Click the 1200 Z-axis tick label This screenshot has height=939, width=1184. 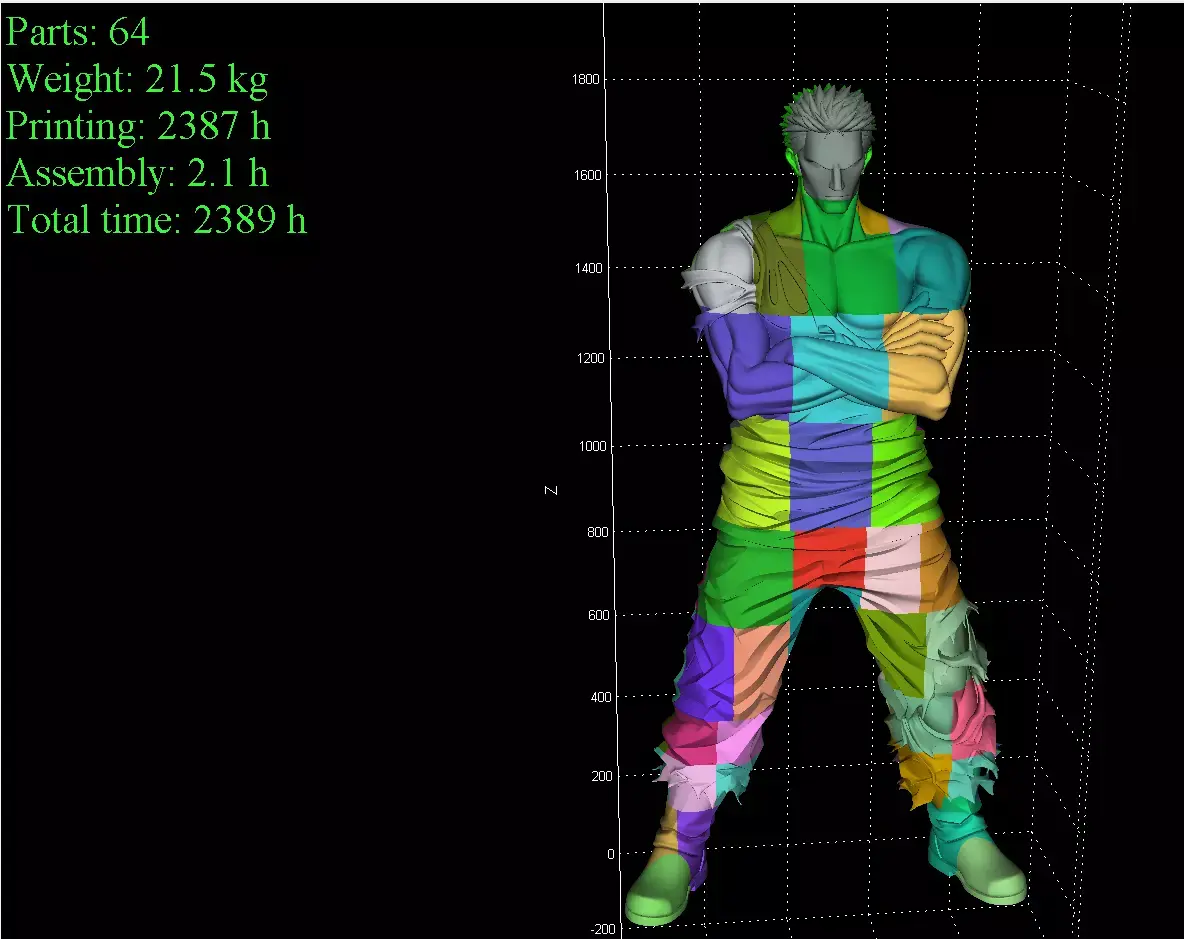[591, 358]
